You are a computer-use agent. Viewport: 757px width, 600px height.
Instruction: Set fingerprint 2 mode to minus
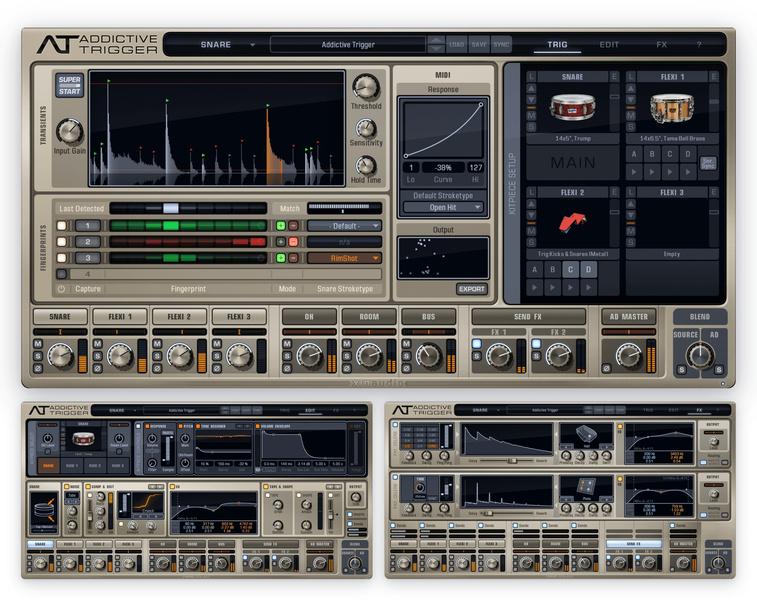pyautogui.click(x=293, y=242)
